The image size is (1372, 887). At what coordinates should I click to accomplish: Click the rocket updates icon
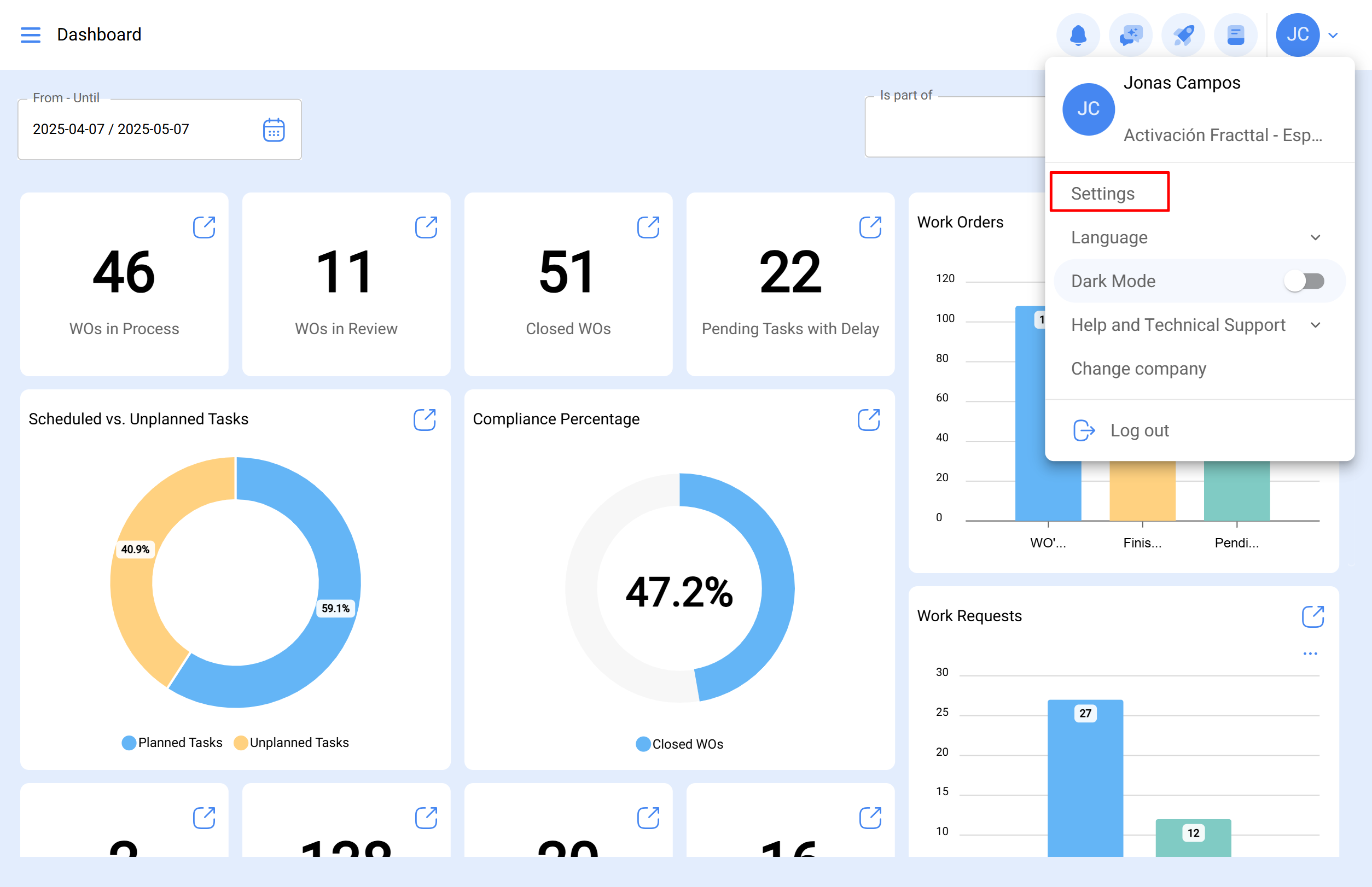pos(1183,34)
